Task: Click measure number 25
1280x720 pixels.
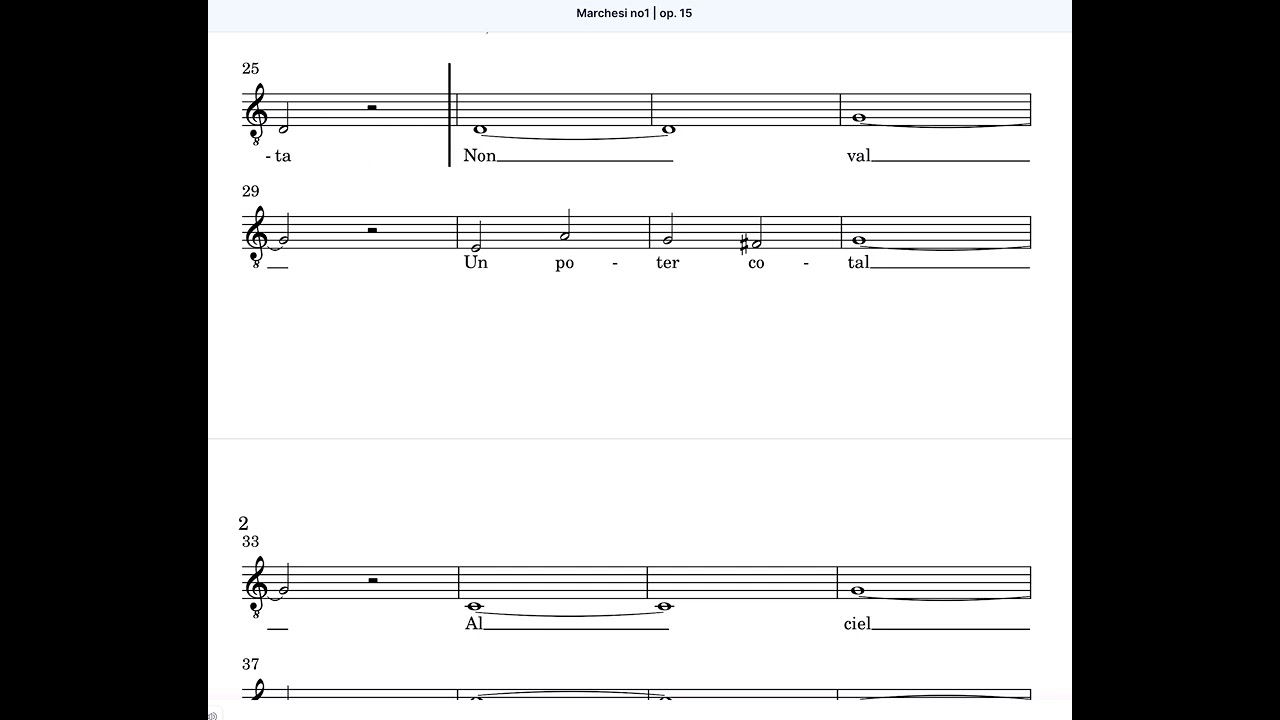Action: [250, 68]
